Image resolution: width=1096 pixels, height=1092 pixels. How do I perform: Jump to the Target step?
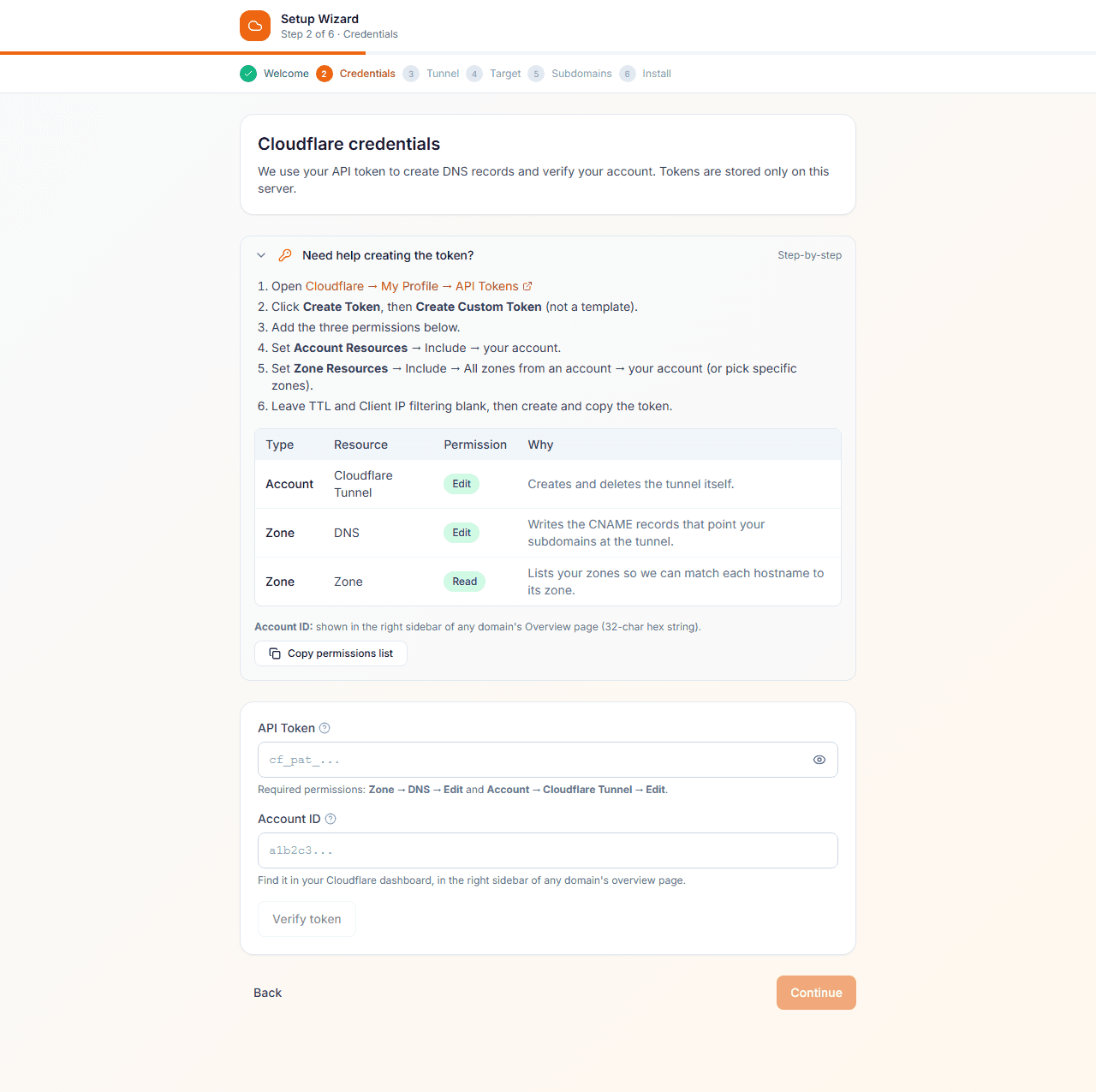click(505, 74)
